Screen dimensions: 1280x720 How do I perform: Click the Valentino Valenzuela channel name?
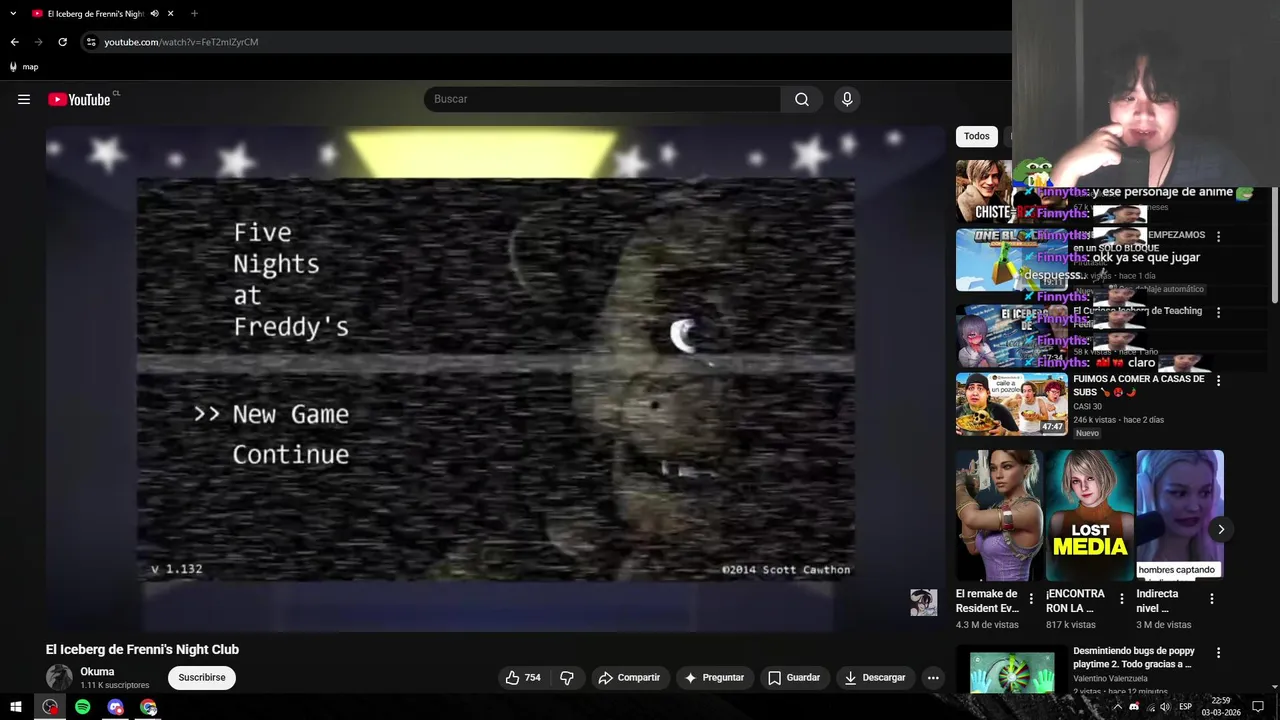click(x=1110, y=678)
